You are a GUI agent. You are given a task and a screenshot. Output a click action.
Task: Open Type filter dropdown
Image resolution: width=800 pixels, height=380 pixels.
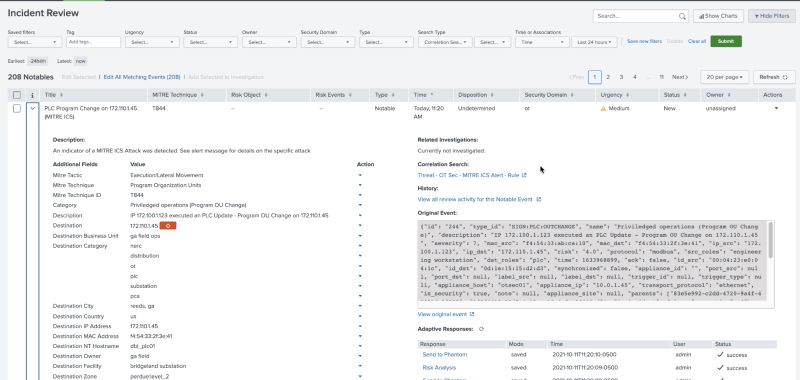pos(386,42)
